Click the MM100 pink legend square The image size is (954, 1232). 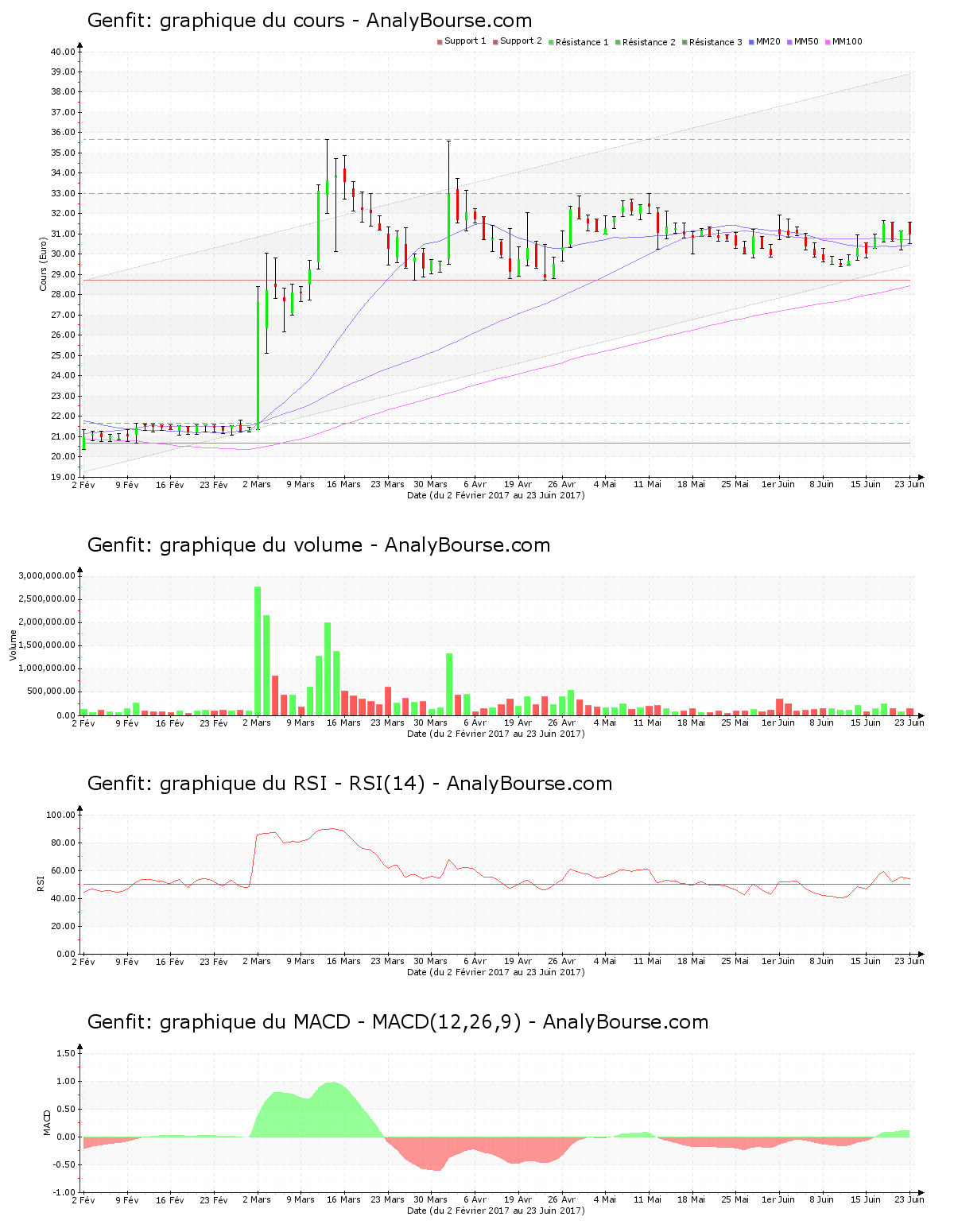click(x=828, y=42)
